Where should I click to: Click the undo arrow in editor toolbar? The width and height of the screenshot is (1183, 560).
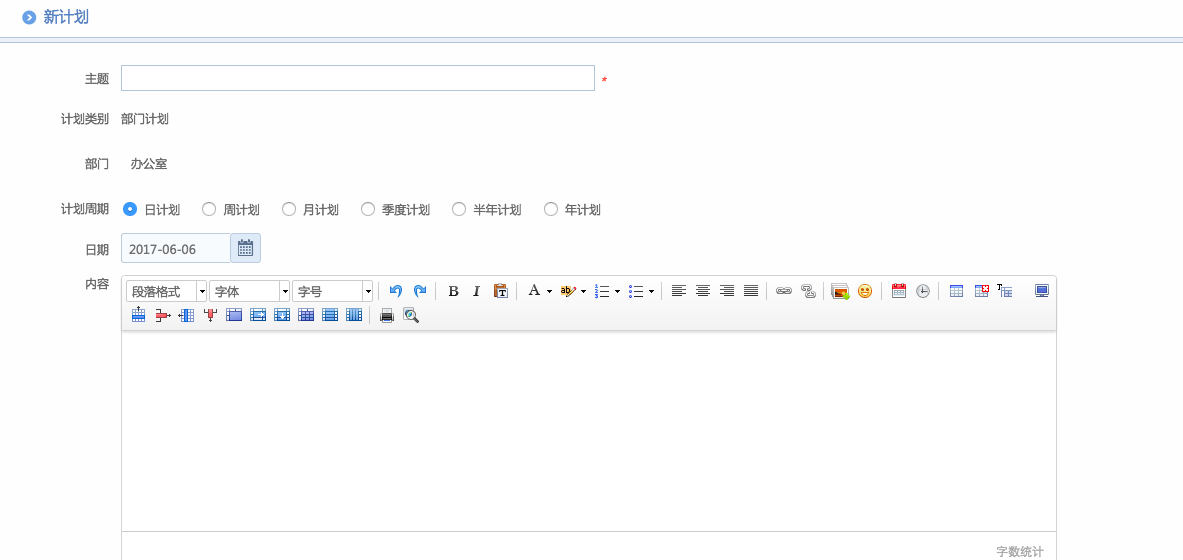(396, 291)
